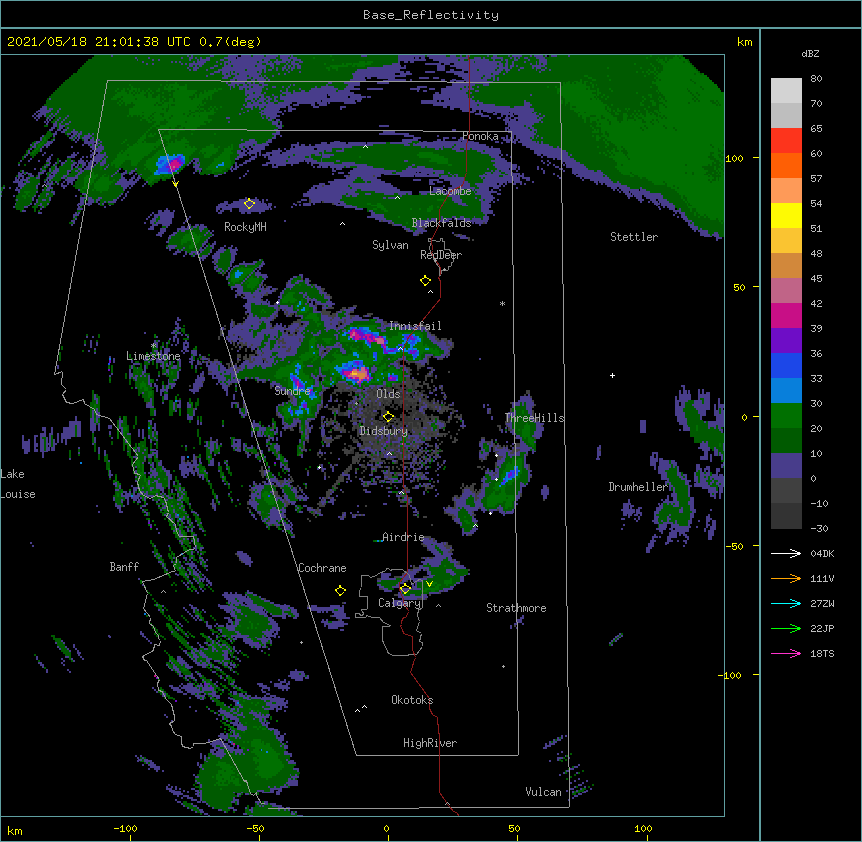Click the ThreeHills label
The width and height of the screenshot is (862, 842).
coord(534,418)
